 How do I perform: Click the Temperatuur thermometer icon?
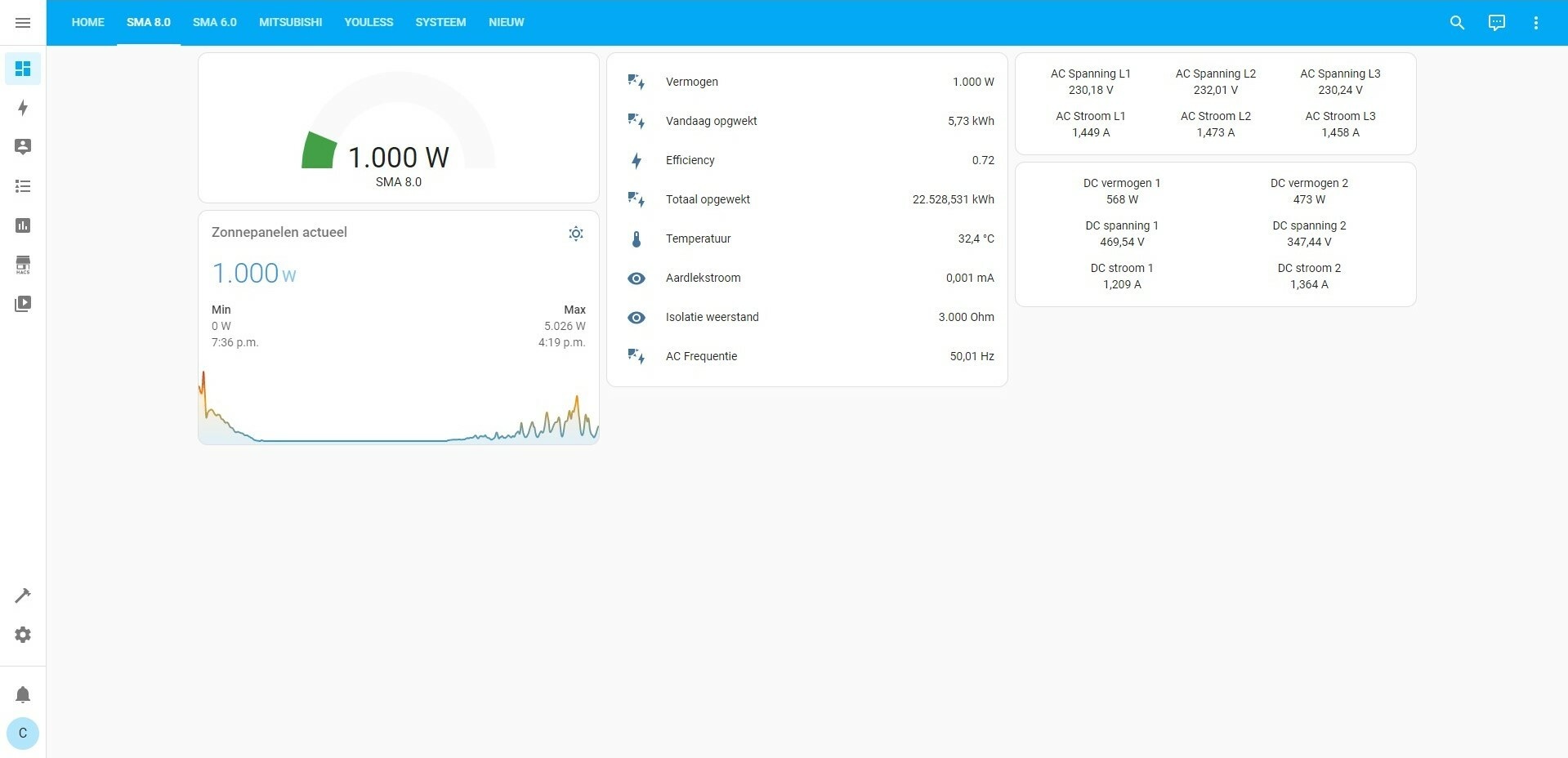coord(637,239)
